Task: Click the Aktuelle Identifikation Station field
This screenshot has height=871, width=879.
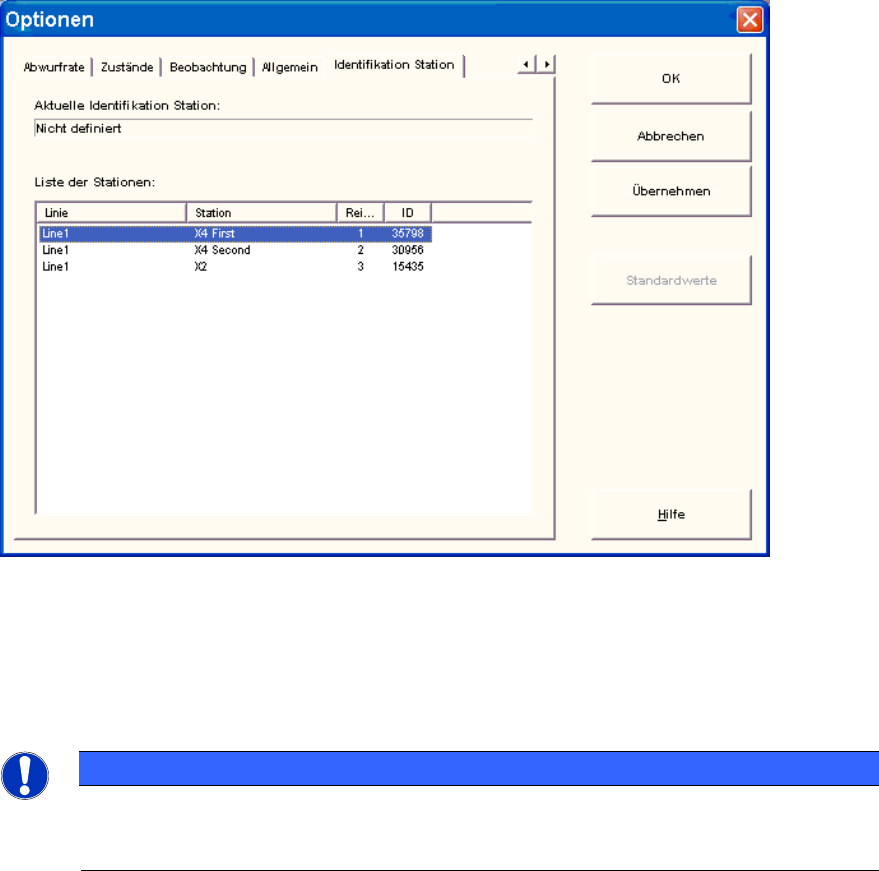Action: pyautogui.click(x=284, y=128)
